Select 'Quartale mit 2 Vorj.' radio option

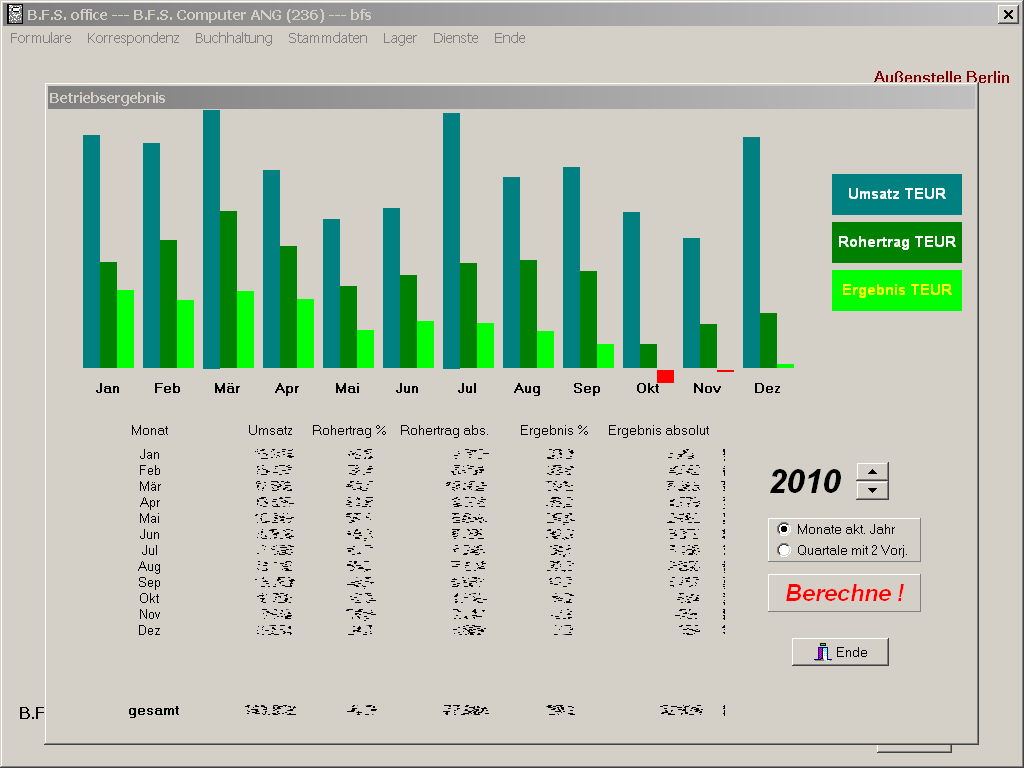click(784, 551)
